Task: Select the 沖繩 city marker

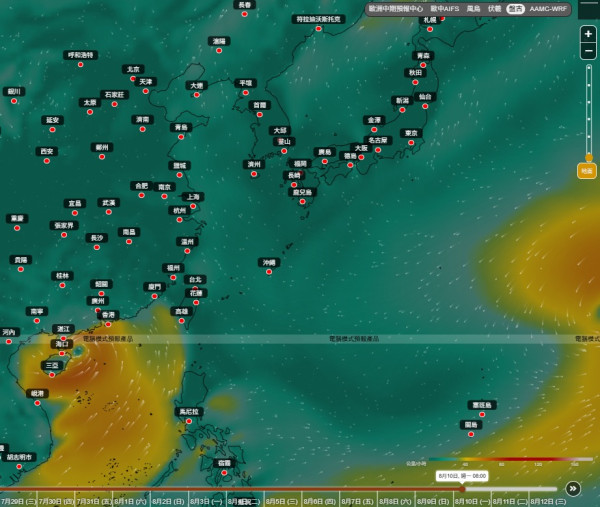Action: pyautogui.click(x=269, y=272)
